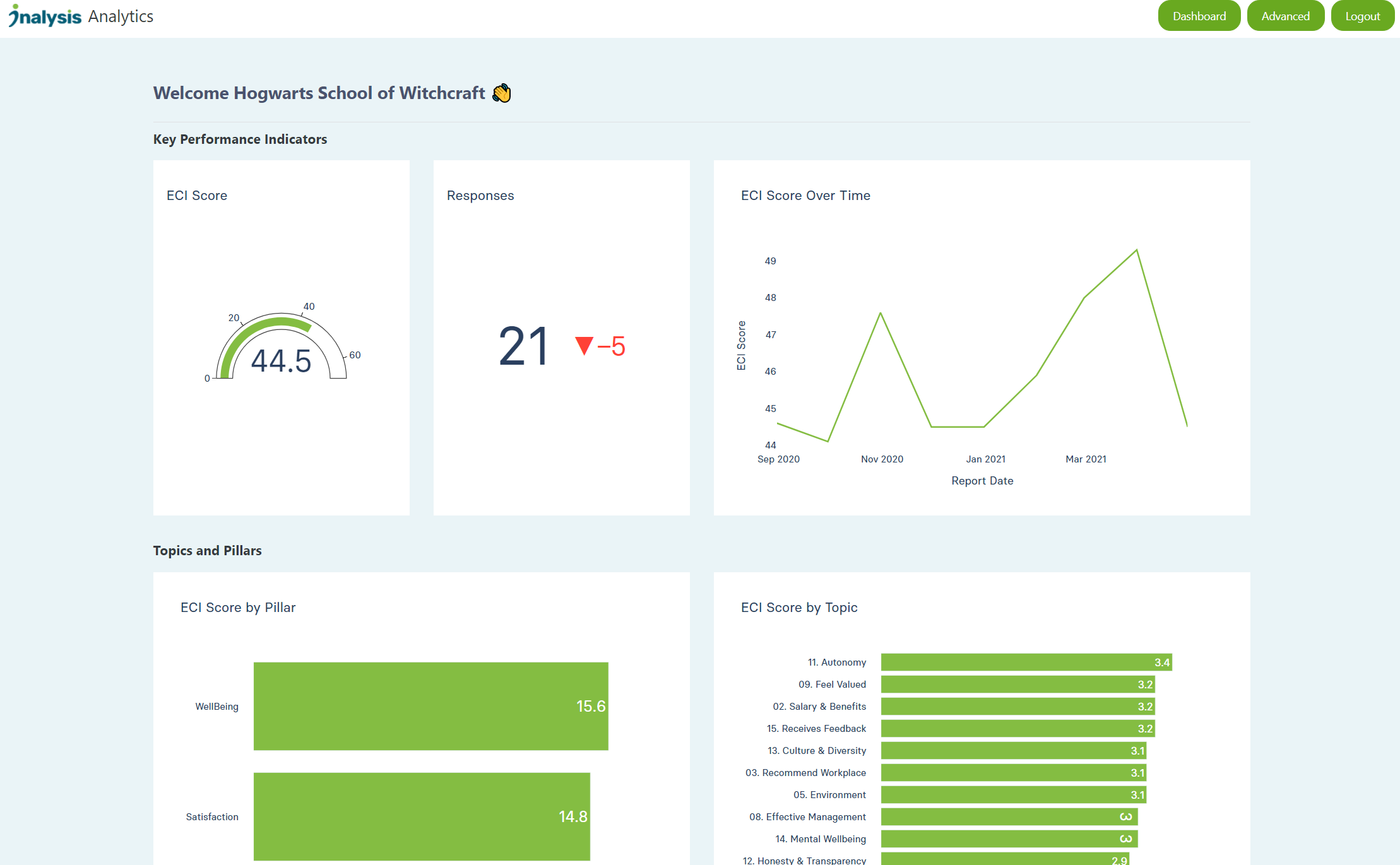Click the 08. Effective Management bar
1400x865 pixels.
1009,817
